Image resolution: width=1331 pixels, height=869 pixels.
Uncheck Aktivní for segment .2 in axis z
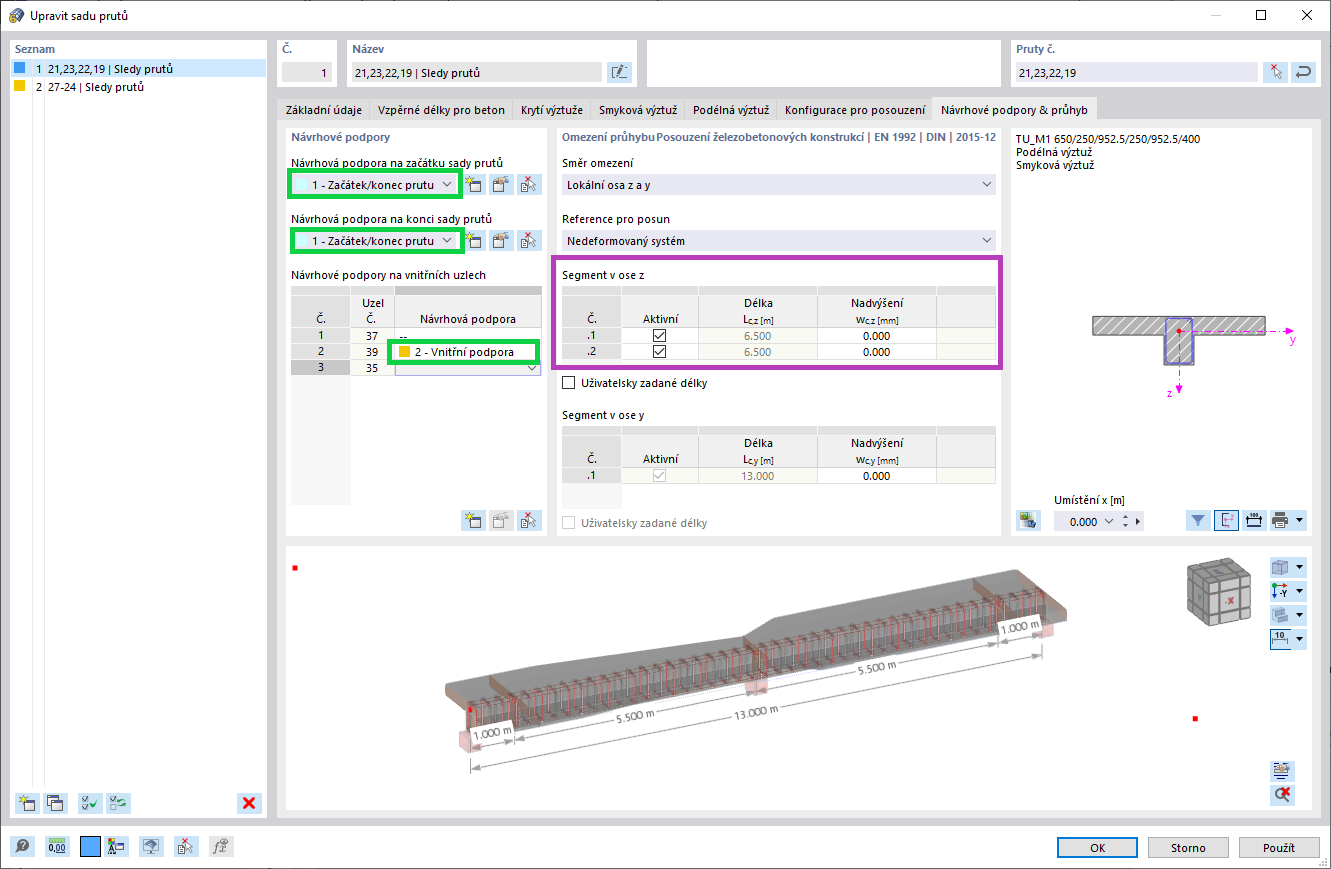pyautogui.click(x=659, y=352)
